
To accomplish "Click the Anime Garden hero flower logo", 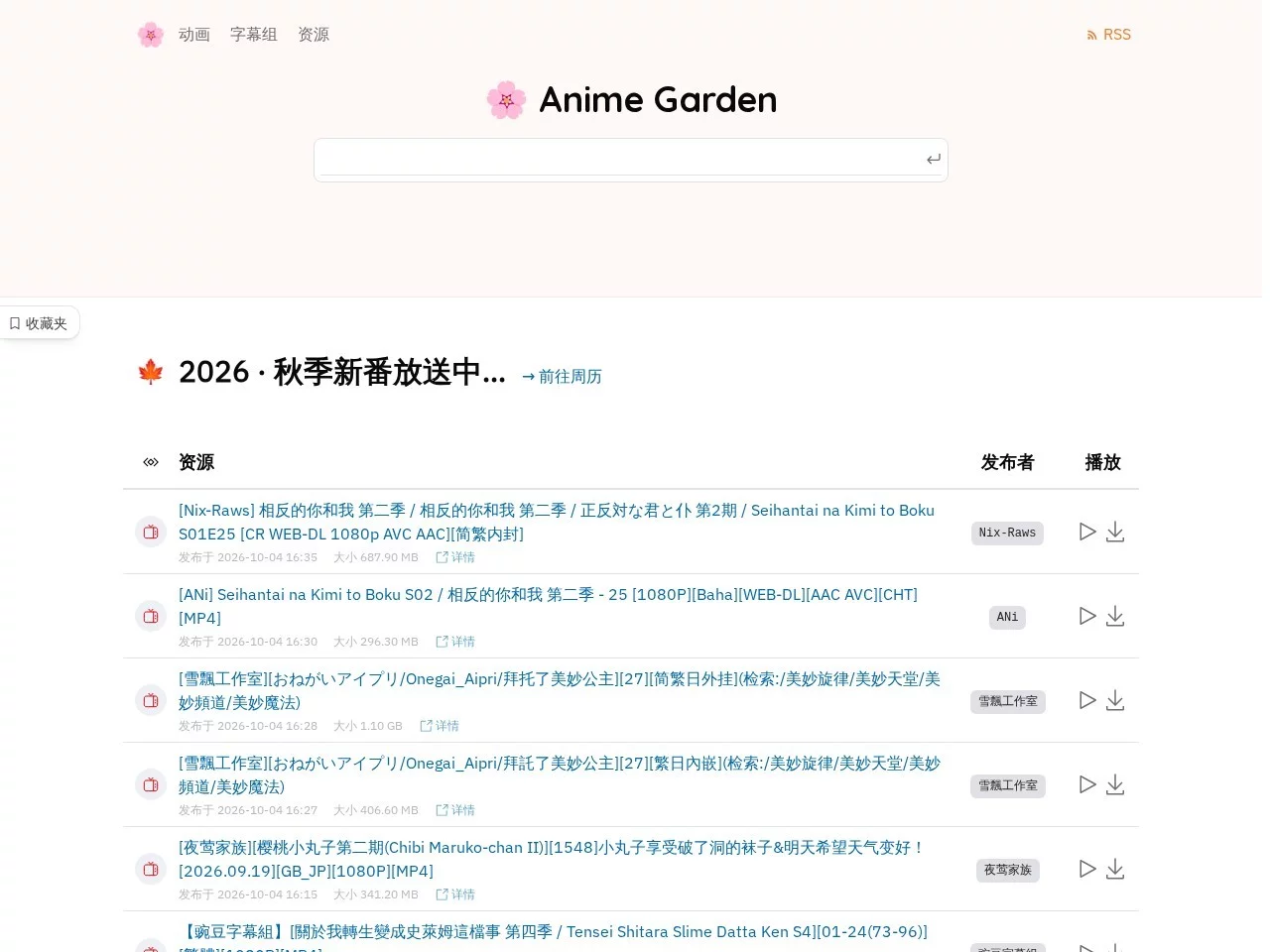I will coord(506,100).
